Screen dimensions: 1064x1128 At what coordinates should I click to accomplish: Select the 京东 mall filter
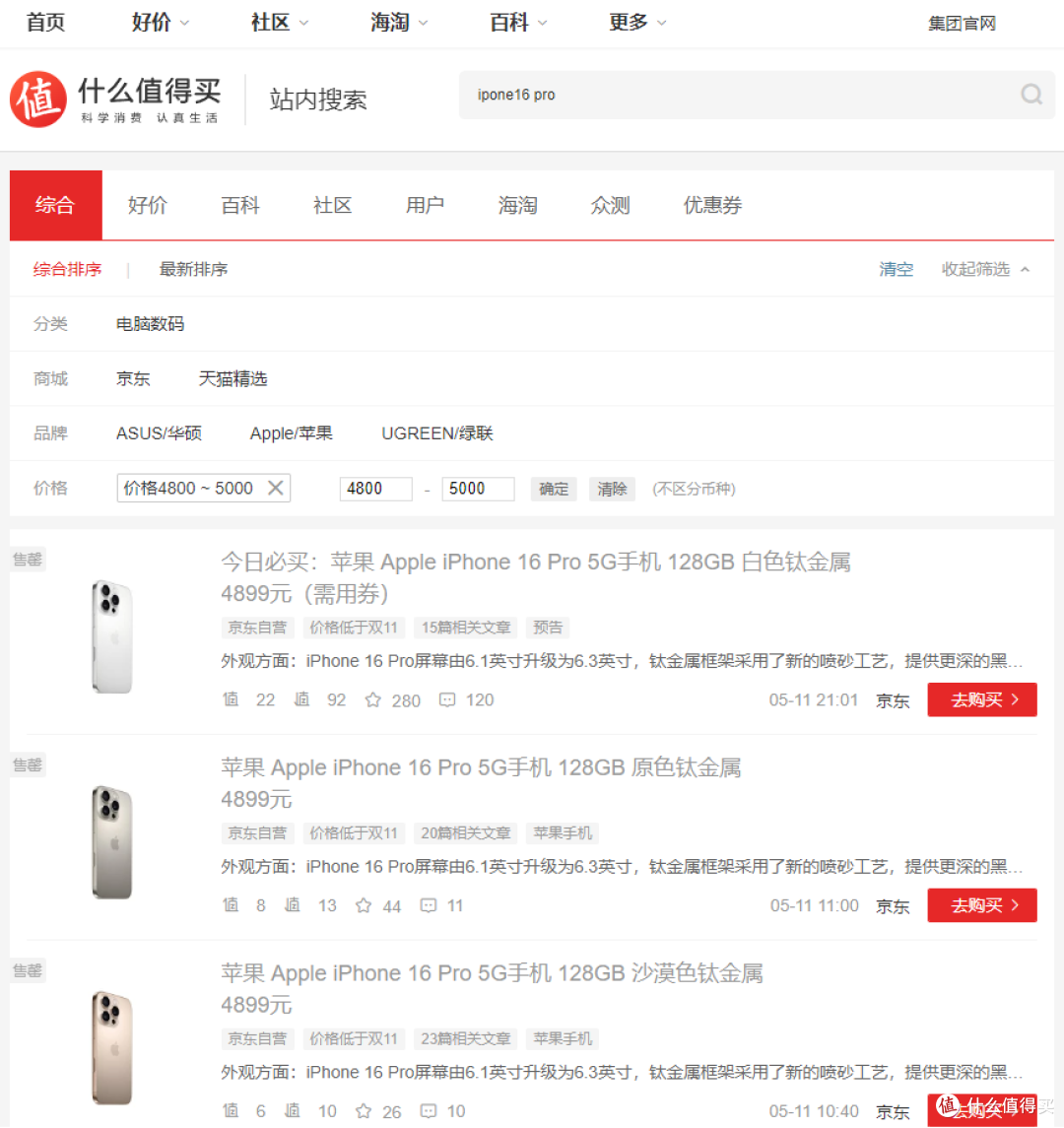click(x=132, y=378)
